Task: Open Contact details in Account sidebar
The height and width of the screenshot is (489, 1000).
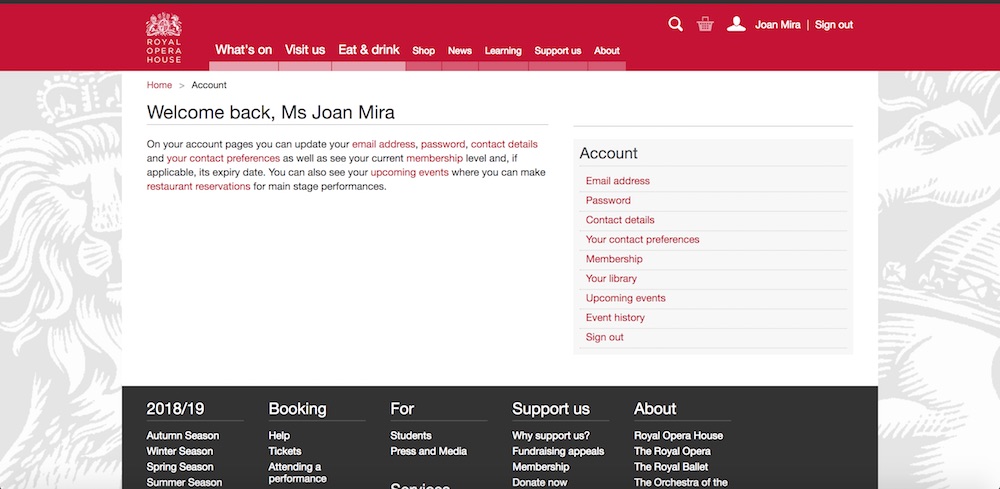Action: [620, 220]
